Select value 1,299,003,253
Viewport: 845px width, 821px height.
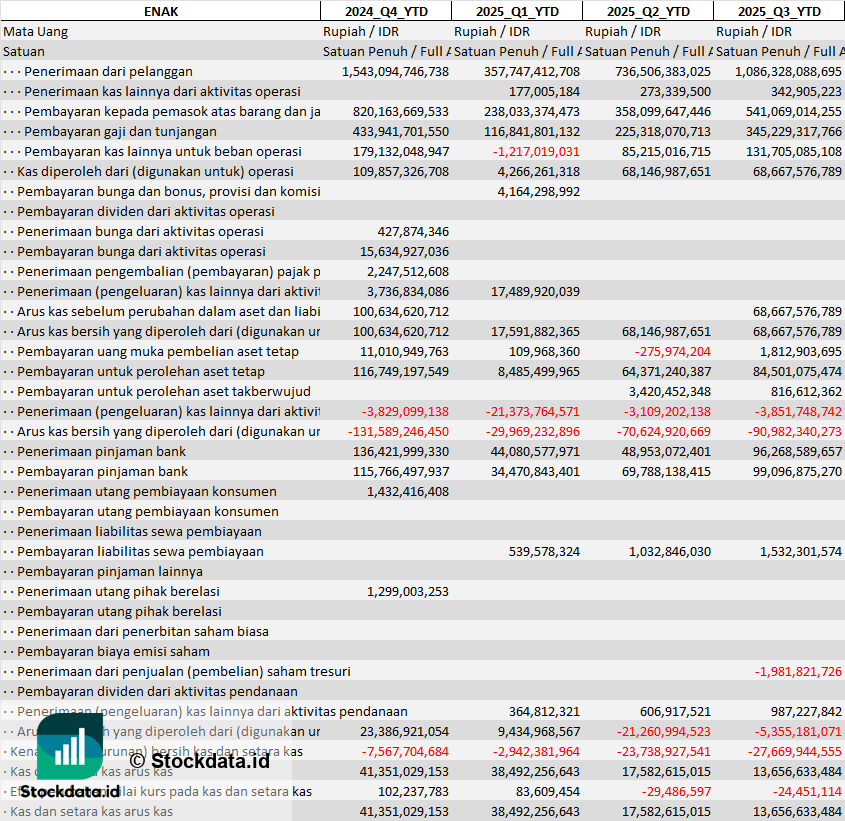[408, 591]
